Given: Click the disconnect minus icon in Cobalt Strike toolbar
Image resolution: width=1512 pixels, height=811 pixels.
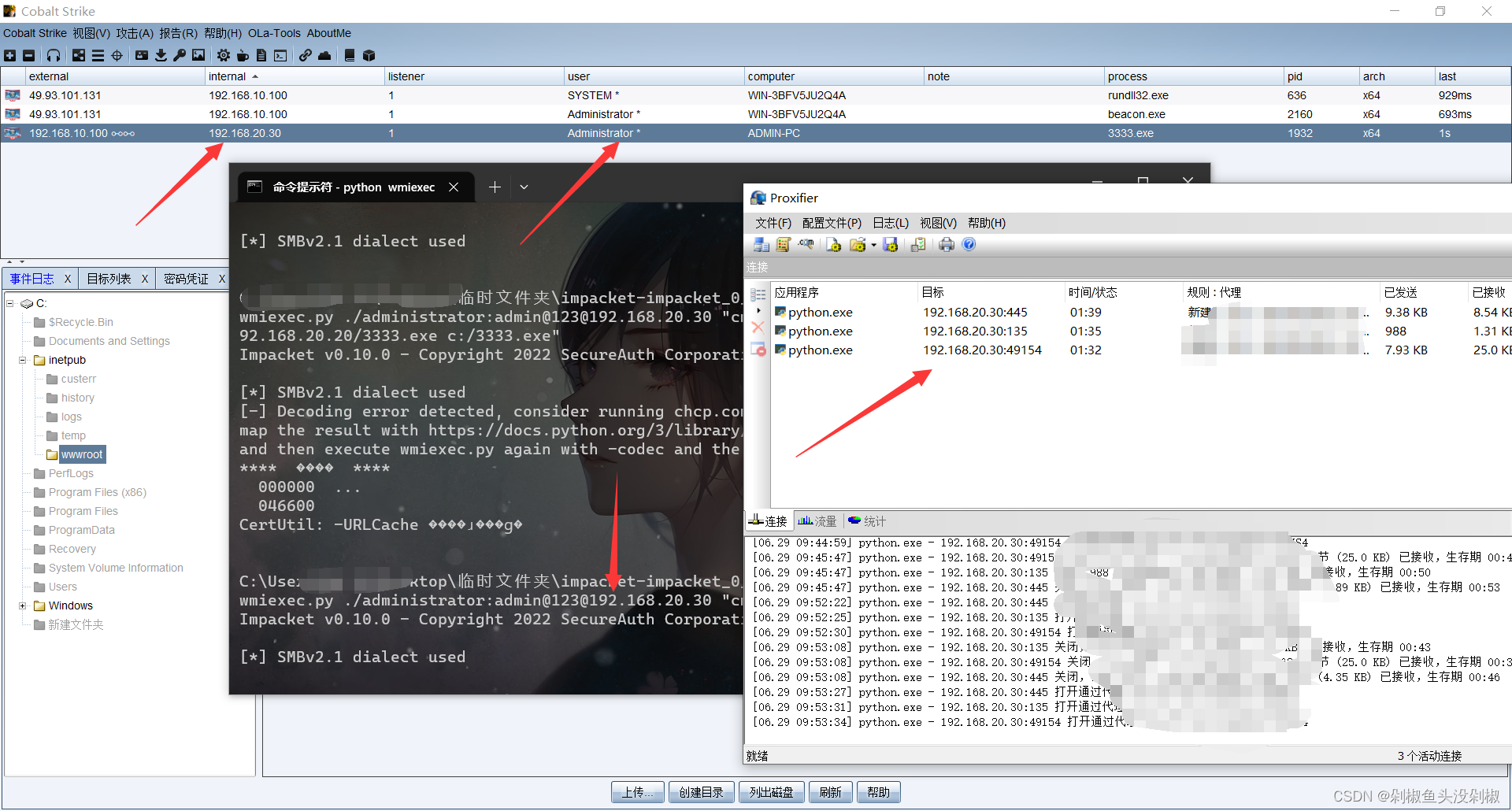Looking at the screenshot, I should click(28, 55).
